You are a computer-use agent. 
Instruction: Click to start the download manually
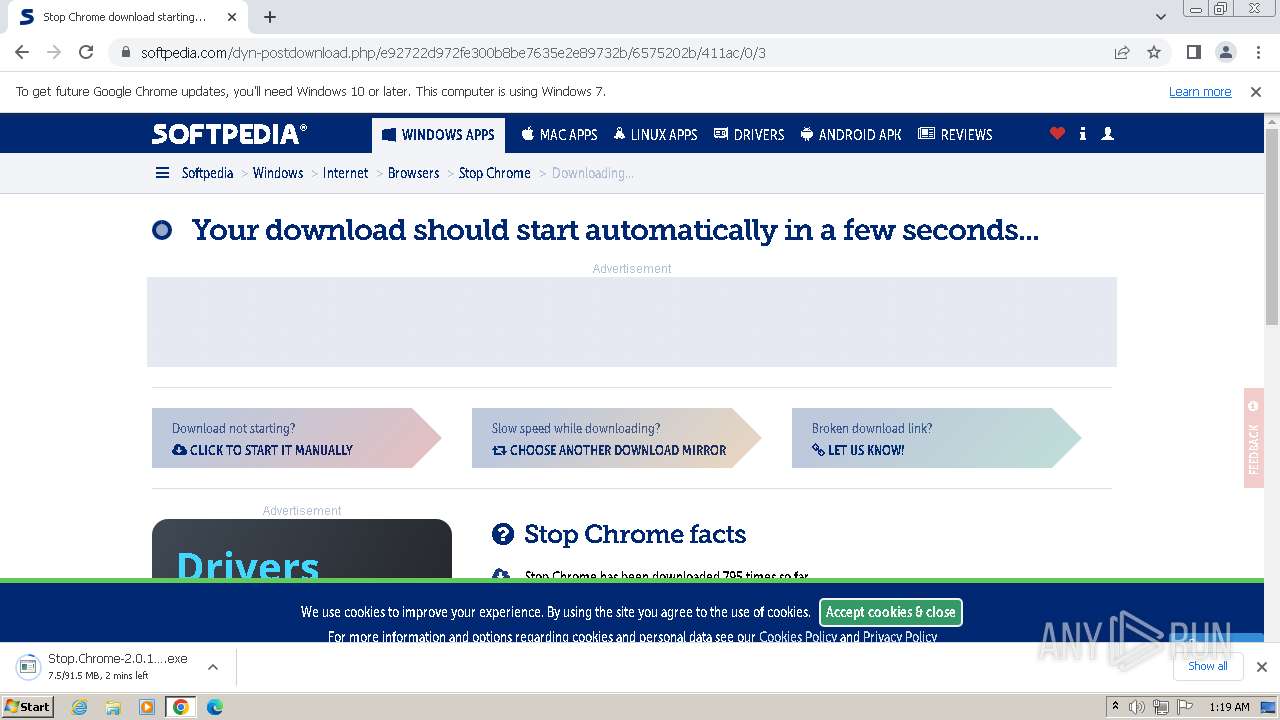tap(296, 438)
